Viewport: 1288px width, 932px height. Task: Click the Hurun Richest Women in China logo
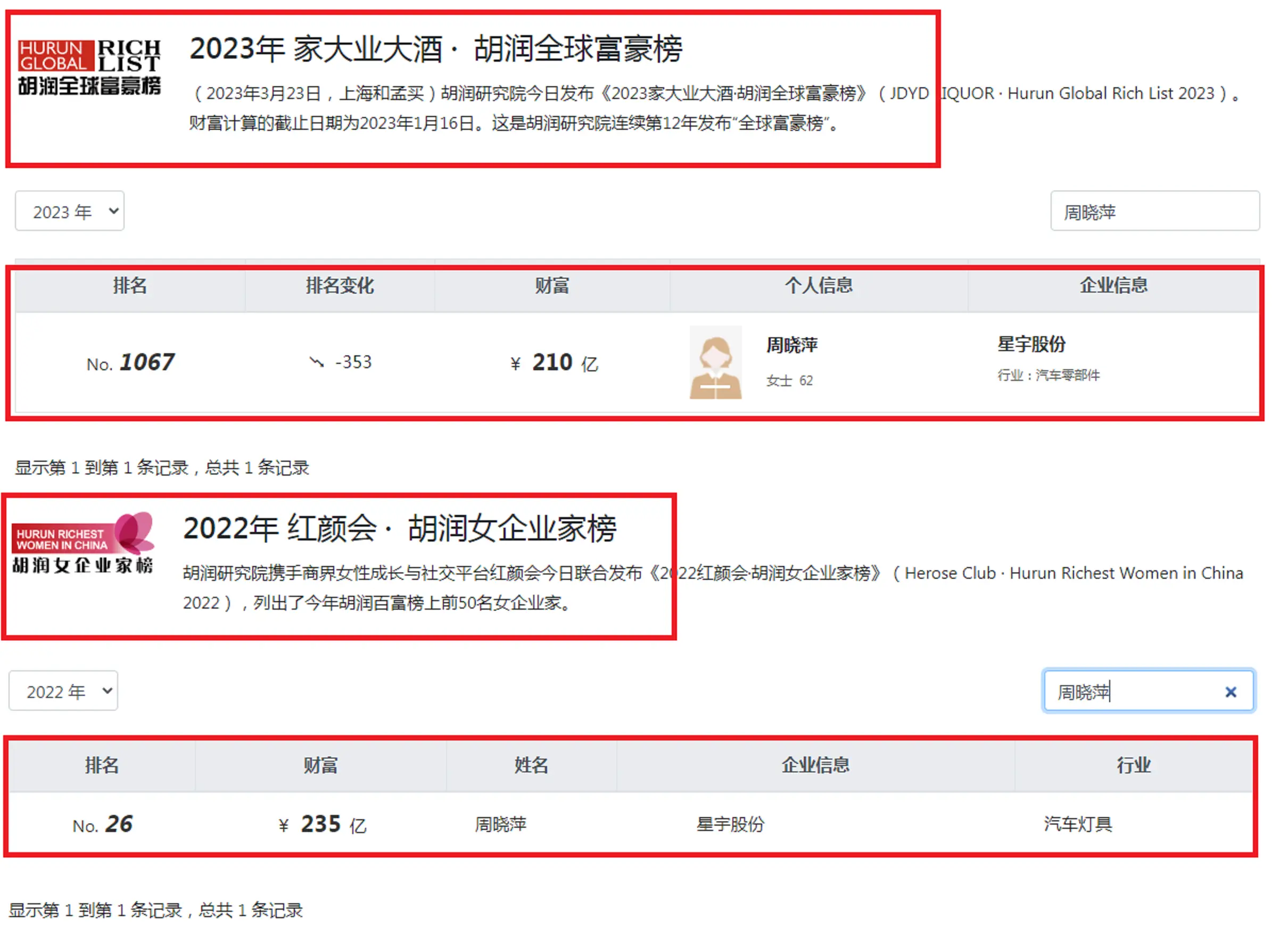[83, 543]
